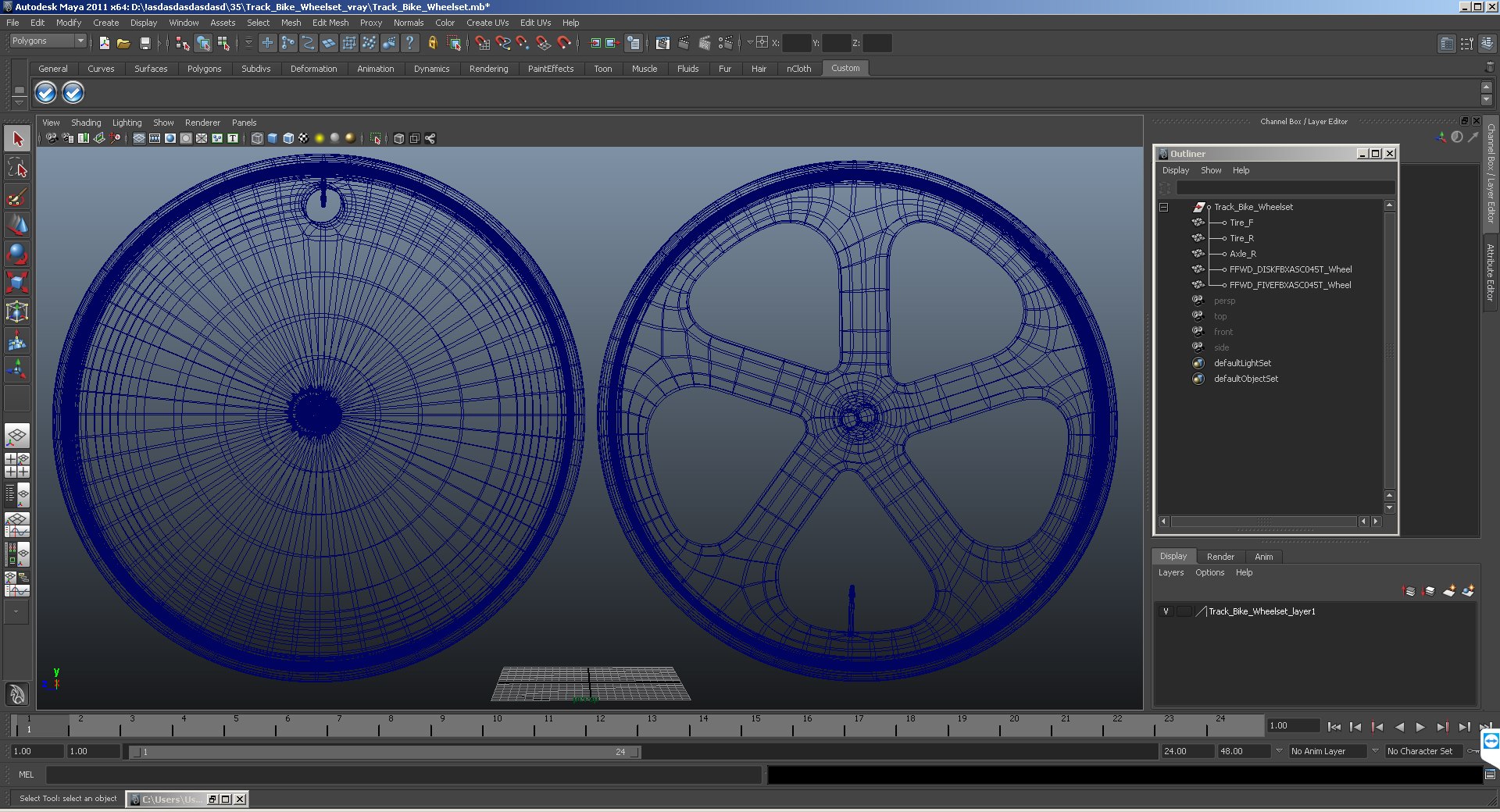This screenshot has width=1500, height=812.
Task: Switch to the Rendering shelf tab
Action: [488, 69]
